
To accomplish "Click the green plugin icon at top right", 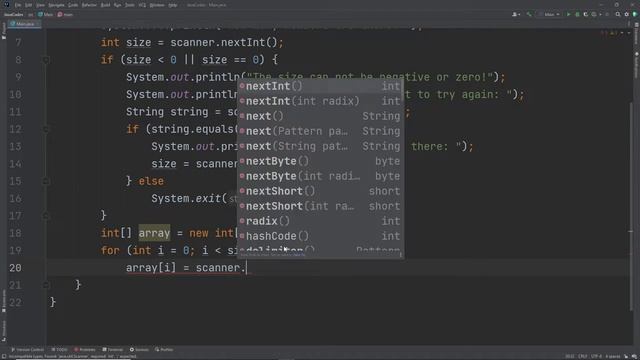I will pyautogui.click(x=635, y=14).
